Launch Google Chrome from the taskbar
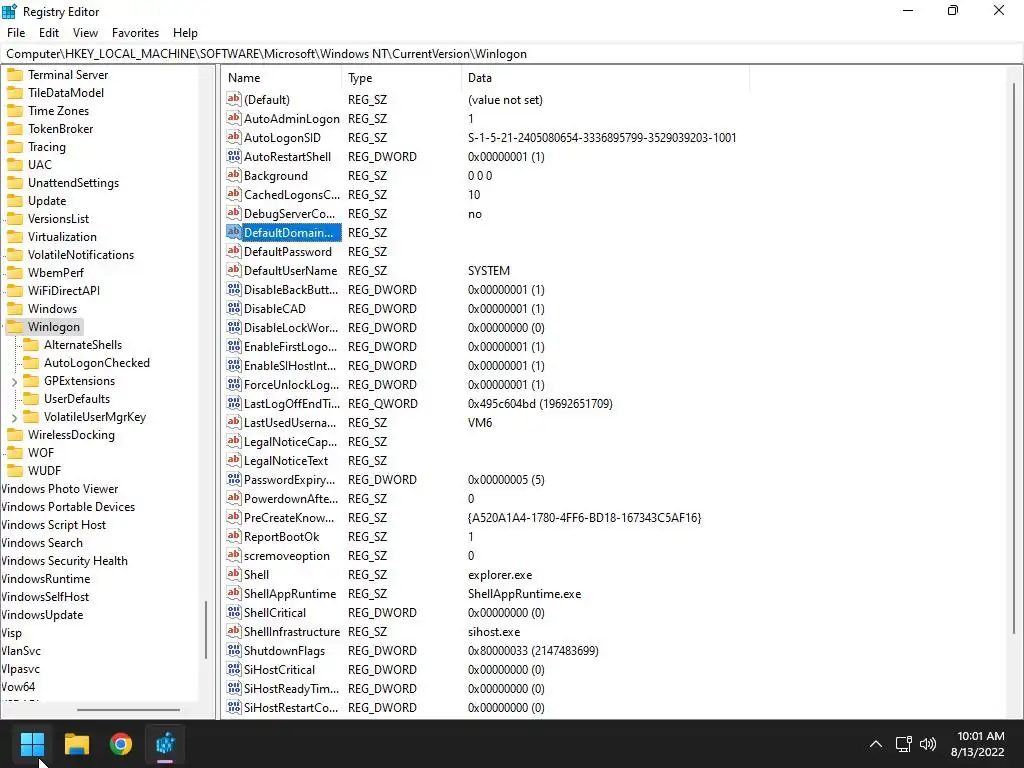The width and height of the screenshot is (1024, 768). pos(121,744)
